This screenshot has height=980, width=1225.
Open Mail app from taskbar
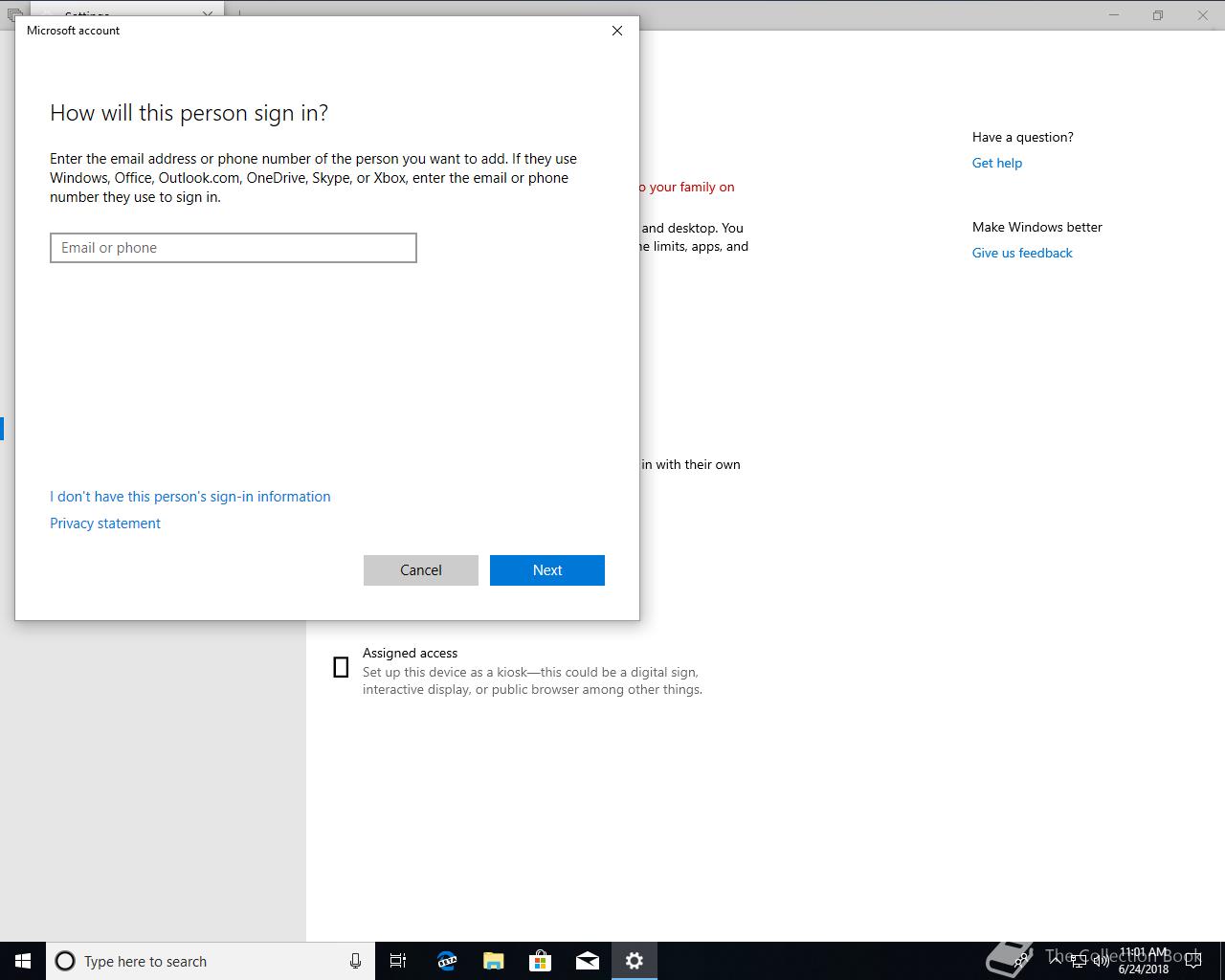point(588,961)
